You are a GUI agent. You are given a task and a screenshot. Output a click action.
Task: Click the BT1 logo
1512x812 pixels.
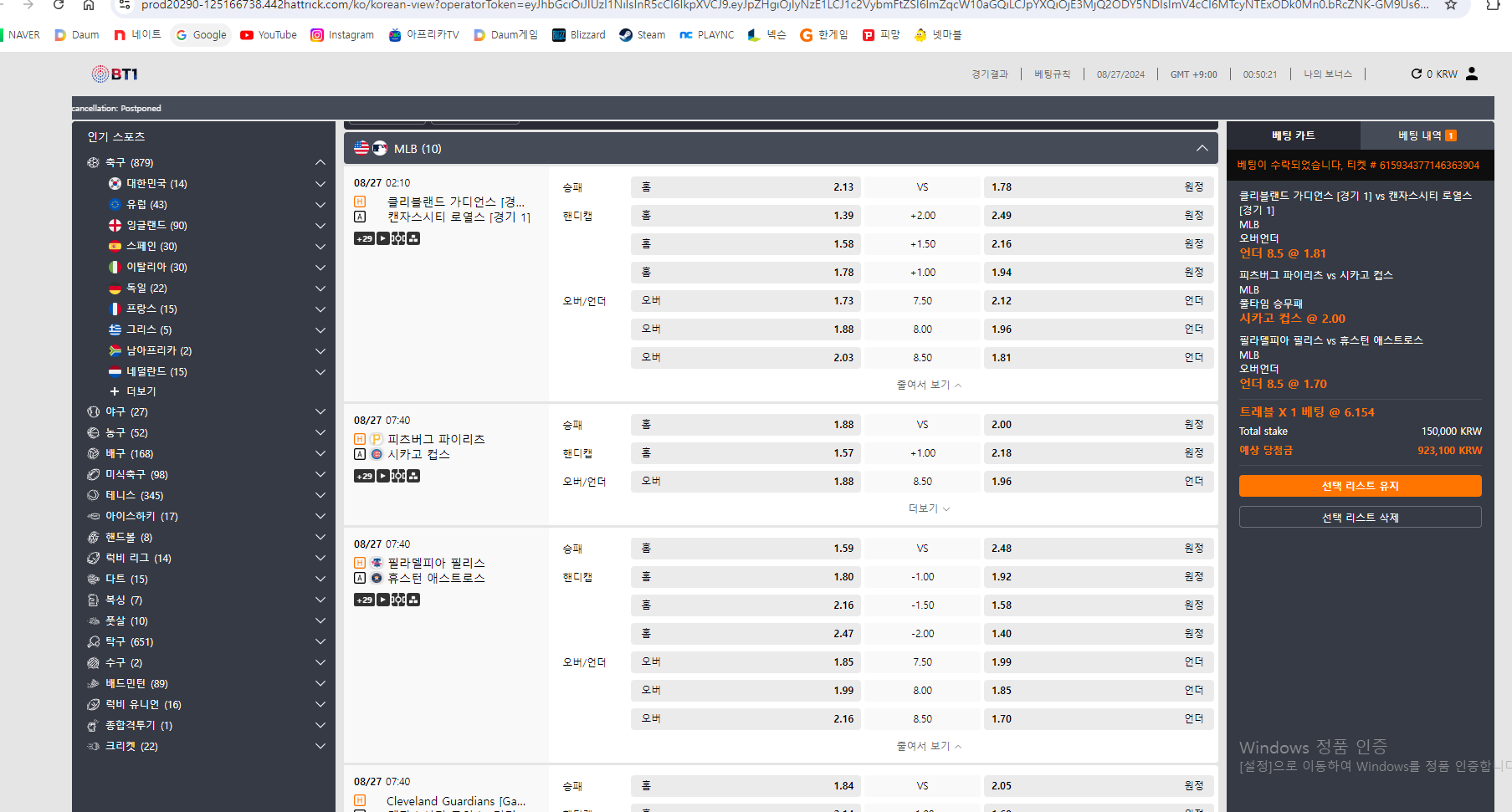tap(115, 74)
